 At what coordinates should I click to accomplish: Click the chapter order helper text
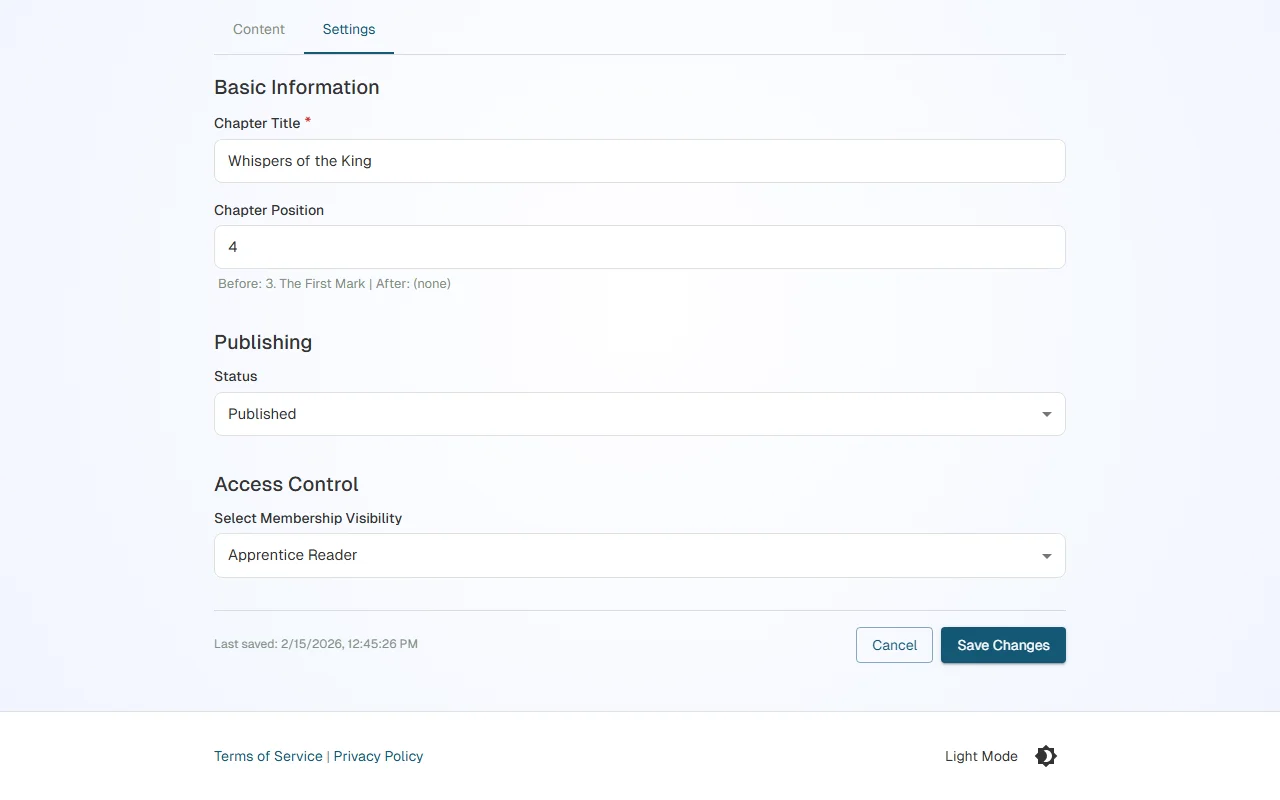pos(332,283)
